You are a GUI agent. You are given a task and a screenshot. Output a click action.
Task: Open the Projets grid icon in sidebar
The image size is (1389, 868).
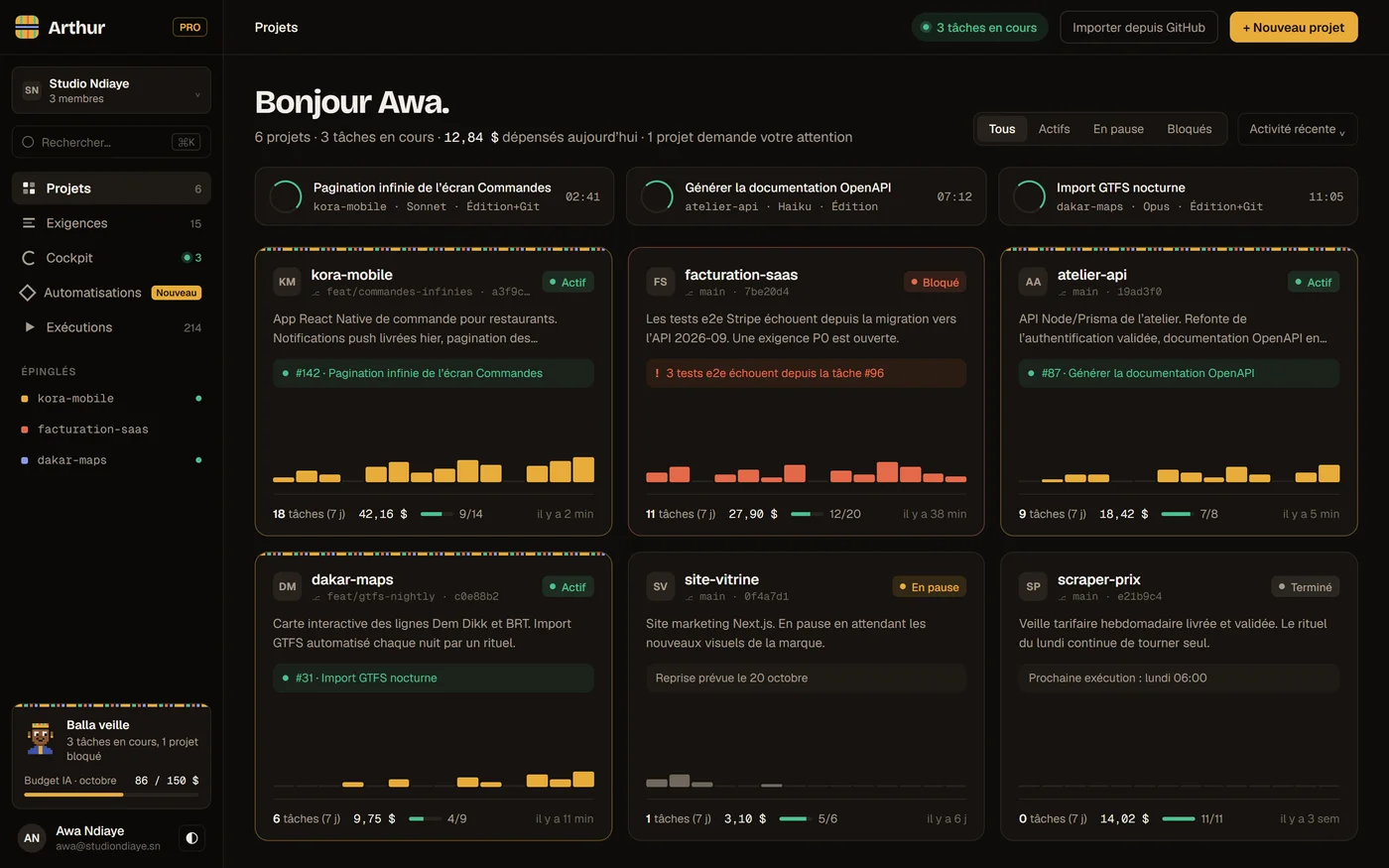click(x=29, y=187)
